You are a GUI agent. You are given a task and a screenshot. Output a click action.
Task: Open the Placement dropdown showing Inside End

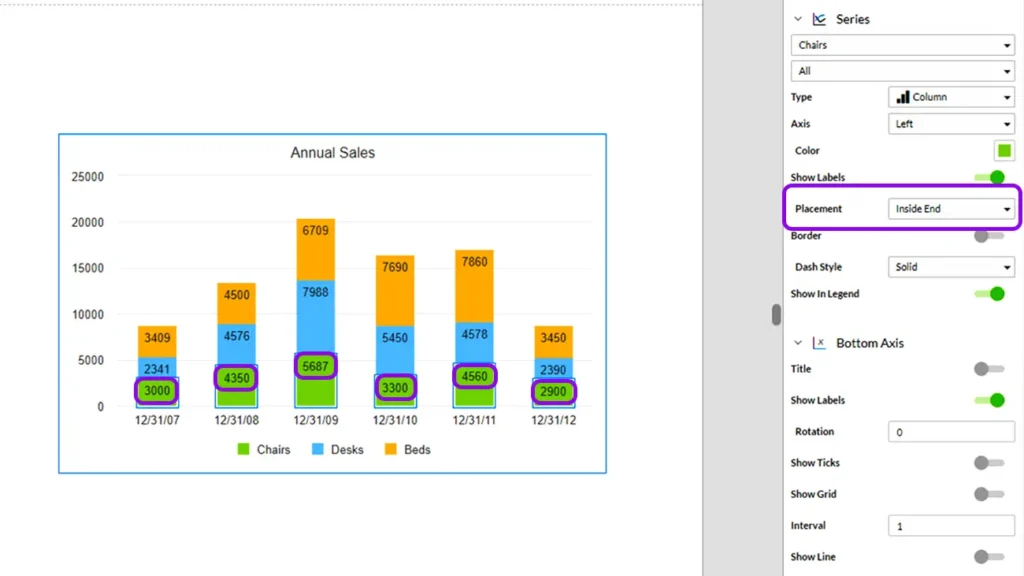pos(951,209)
